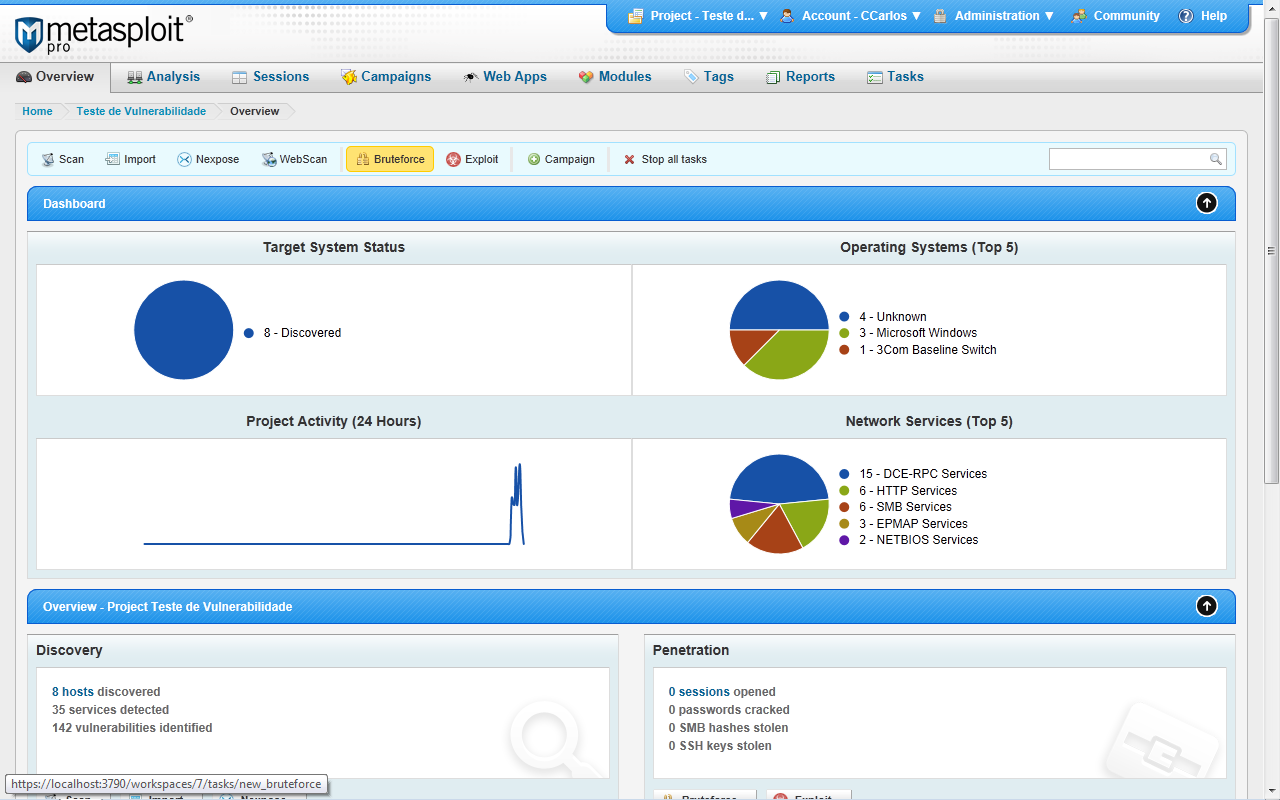Image resolution: width=1280 pixels, height=800 pixels.
Task: Click the Metasploit Pro logo
Action: tap(103, 33)
